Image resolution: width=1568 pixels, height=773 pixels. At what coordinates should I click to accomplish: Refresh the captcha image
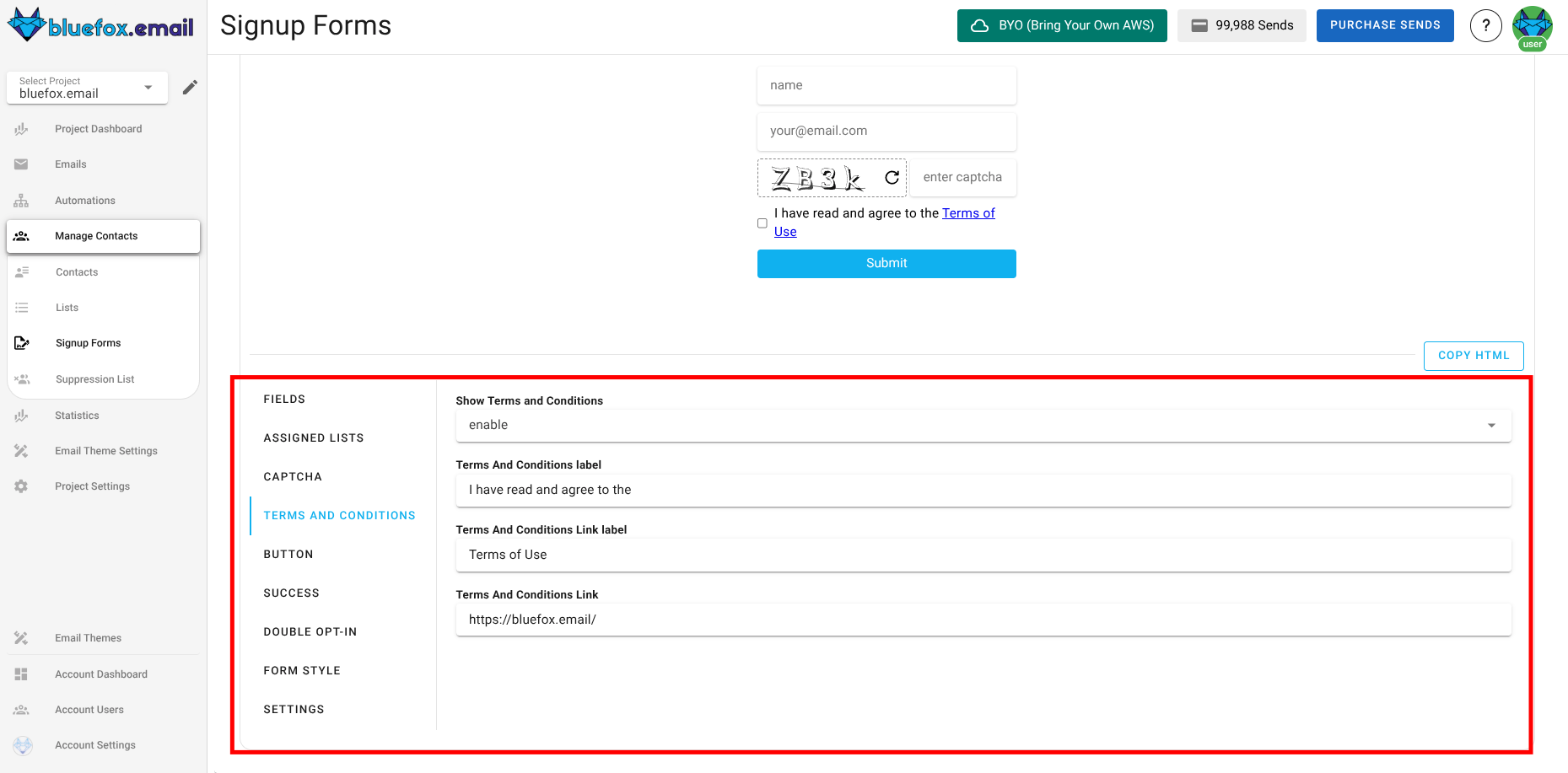pyautogui.click(x=891, y=177)
